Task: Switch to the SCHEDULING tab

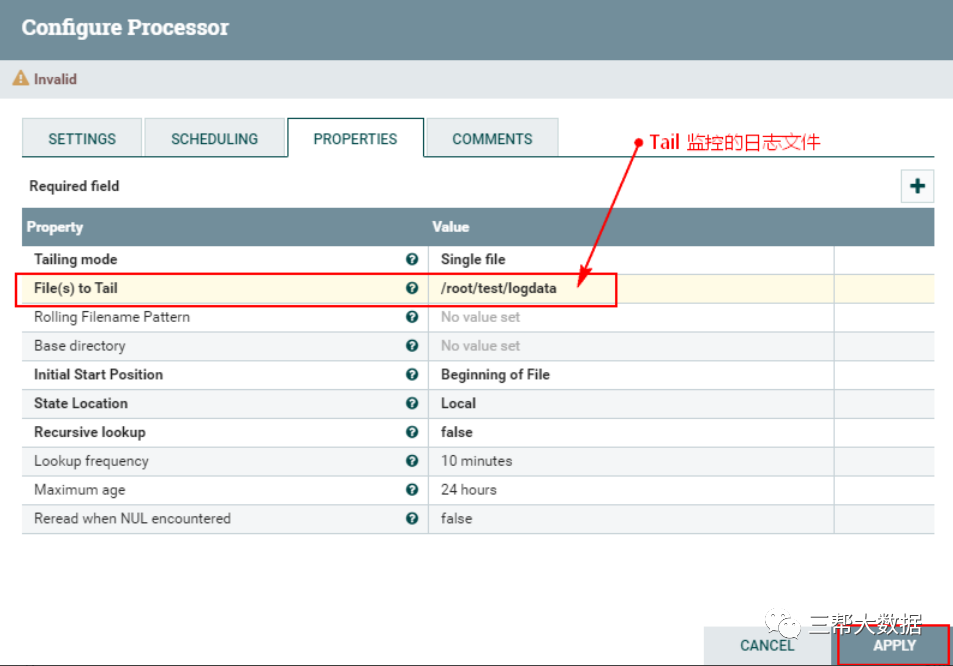Action: [x=214, y=139]
